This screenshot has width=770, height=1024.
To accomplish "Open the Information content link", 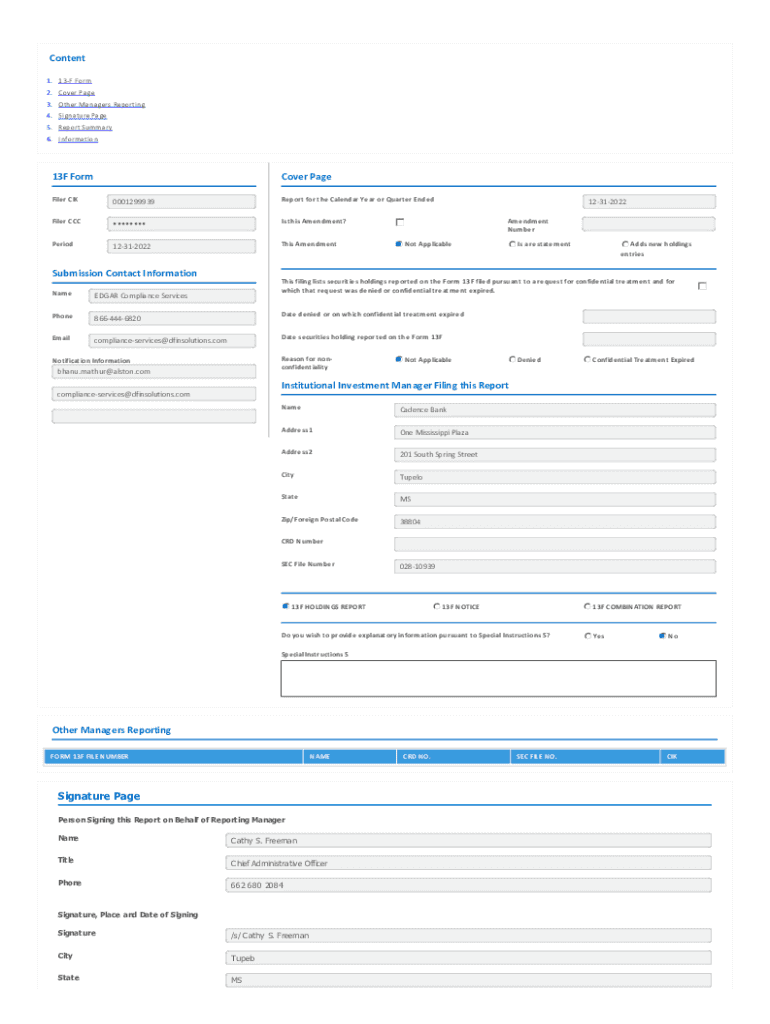I will point(78,140).
